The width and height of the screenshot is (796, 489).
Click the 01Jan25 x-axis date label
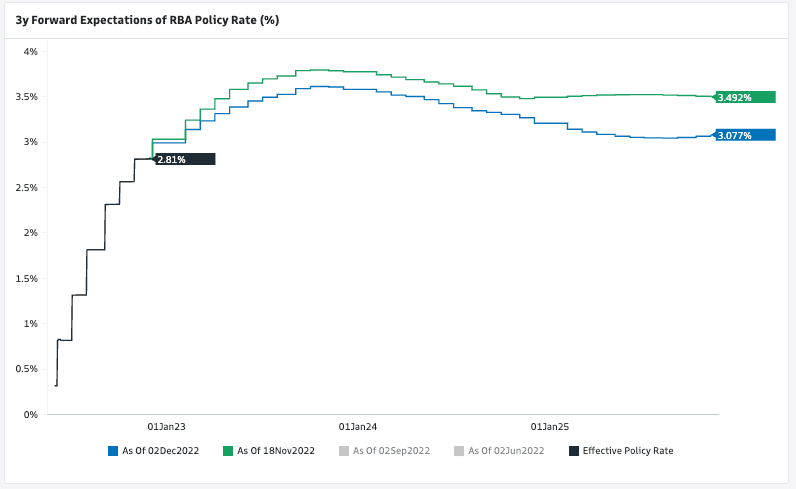tap(549, 426)
